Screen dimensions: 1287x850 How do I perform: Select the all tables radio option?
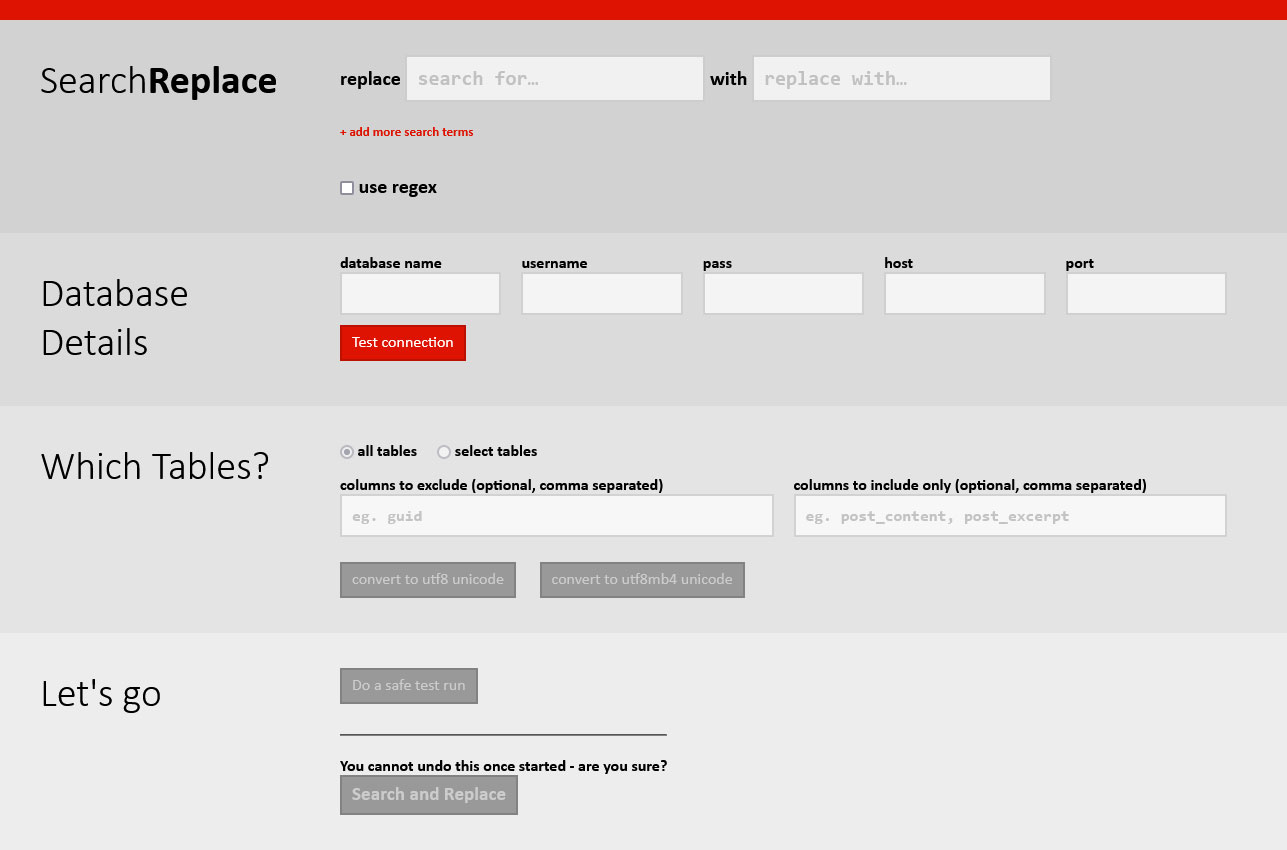click(x=347, y=452)
